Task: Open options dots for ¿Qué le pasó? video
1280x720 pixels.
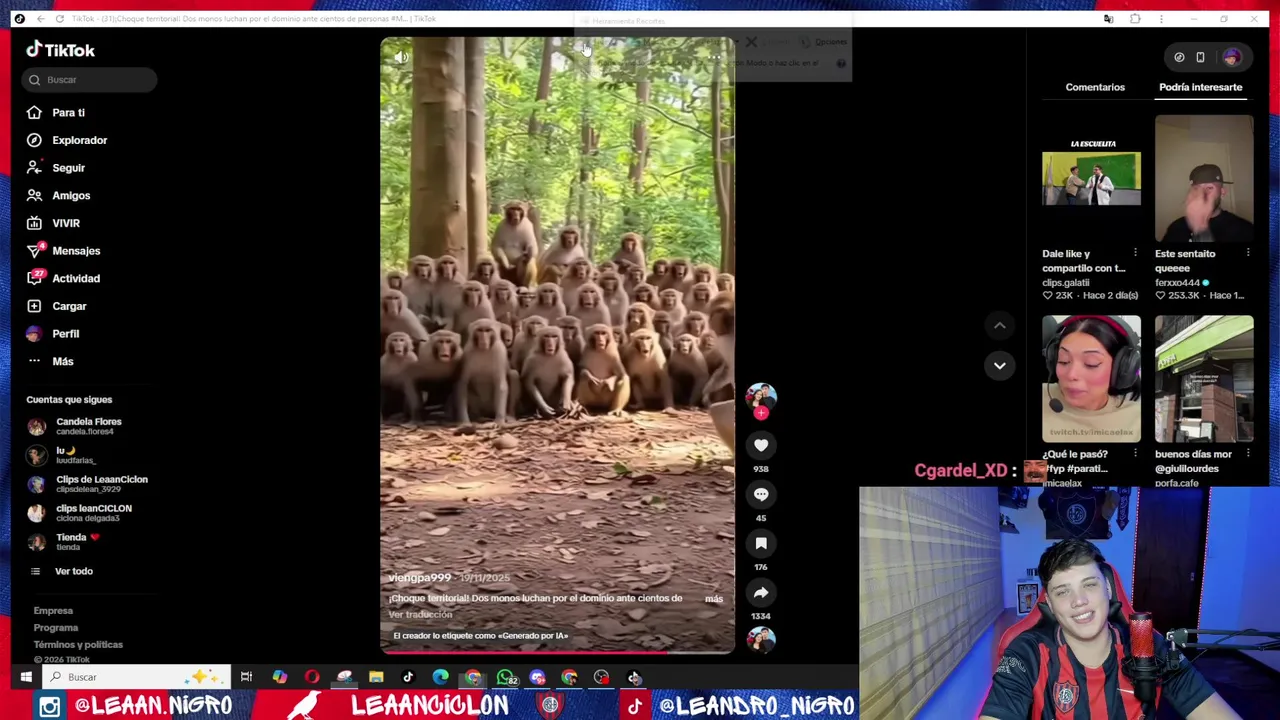Action: [1135, 454]
